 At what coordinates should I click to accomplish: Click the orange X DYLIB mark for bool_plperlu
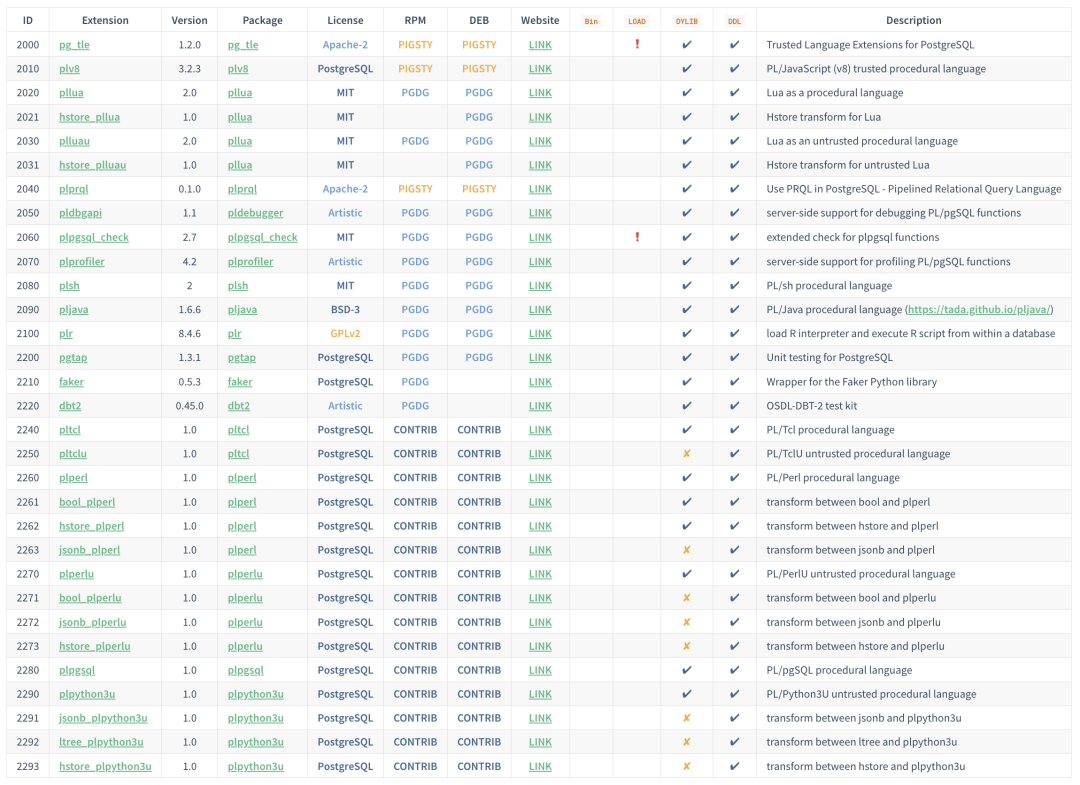point(687,598)
